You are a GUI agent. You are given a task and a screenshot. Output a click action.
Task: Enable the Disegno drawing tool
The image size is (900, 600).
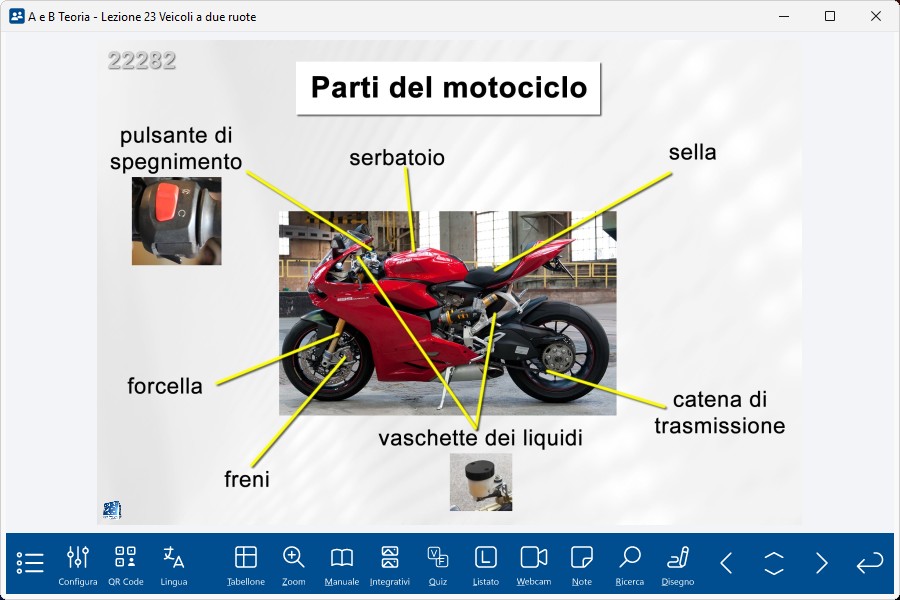click(678, 563)
